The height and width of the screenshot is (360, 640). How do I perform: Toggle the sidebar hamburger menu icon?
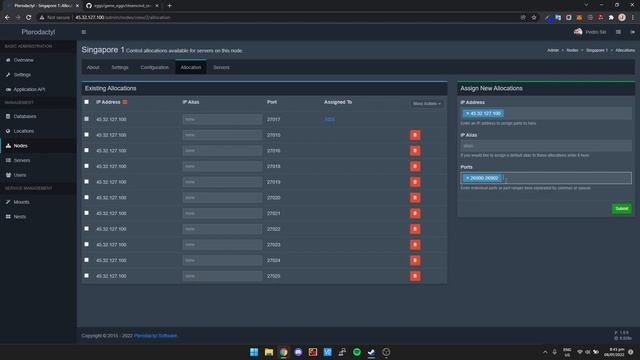(x=84, y=32)
